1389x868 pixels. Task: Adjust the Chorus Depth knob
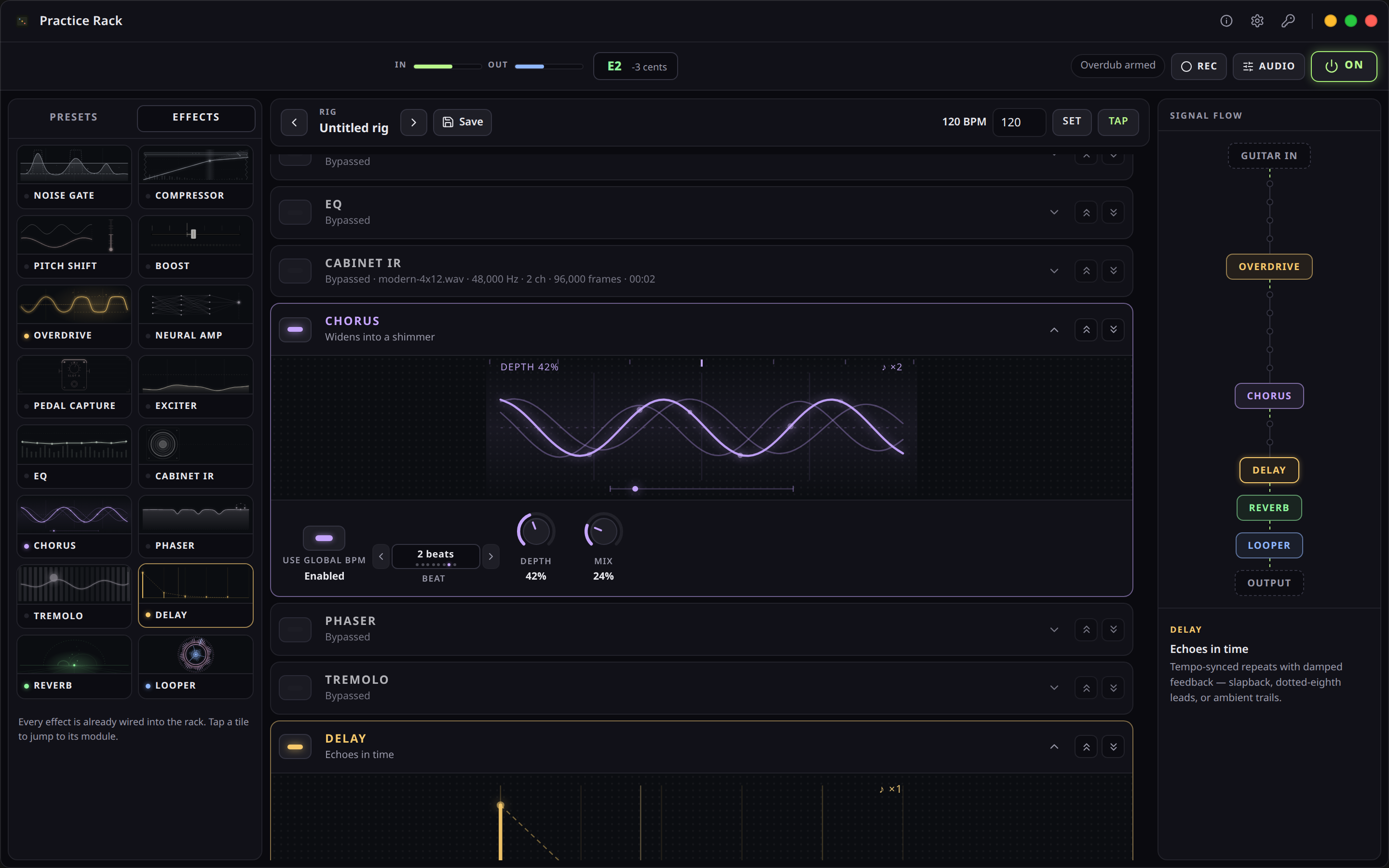(x=535, y=531)
